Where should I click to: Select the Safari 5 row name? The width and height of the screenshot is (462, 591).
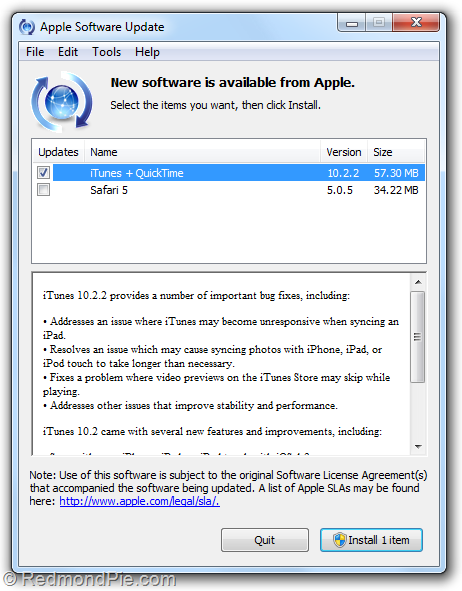(x=109, y=190)
